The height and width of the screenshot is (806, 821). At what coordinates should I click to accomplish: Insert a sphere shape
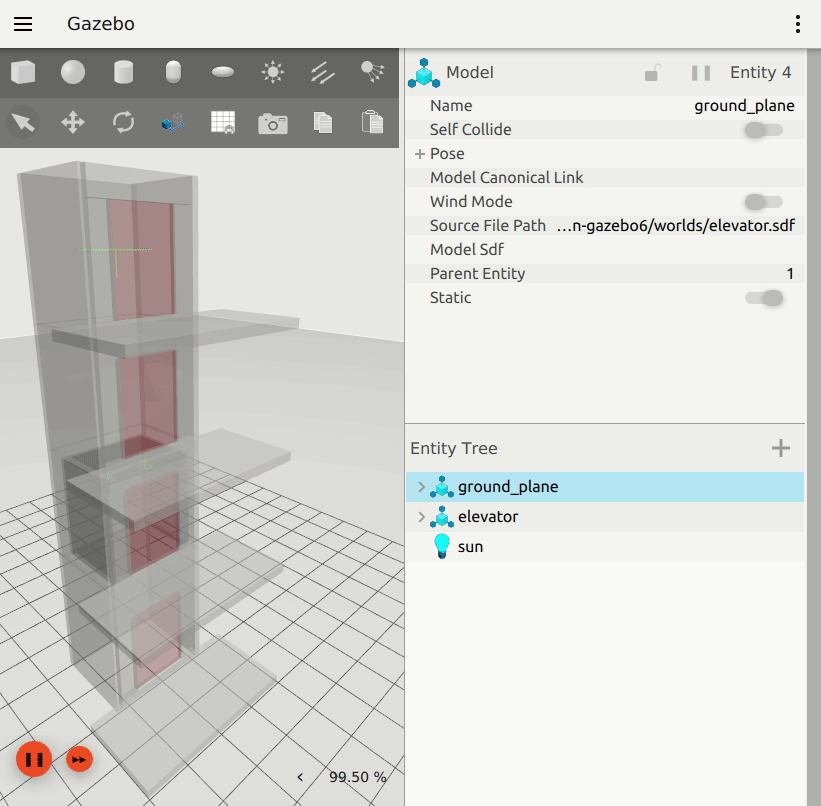click(x=73, y=72)
